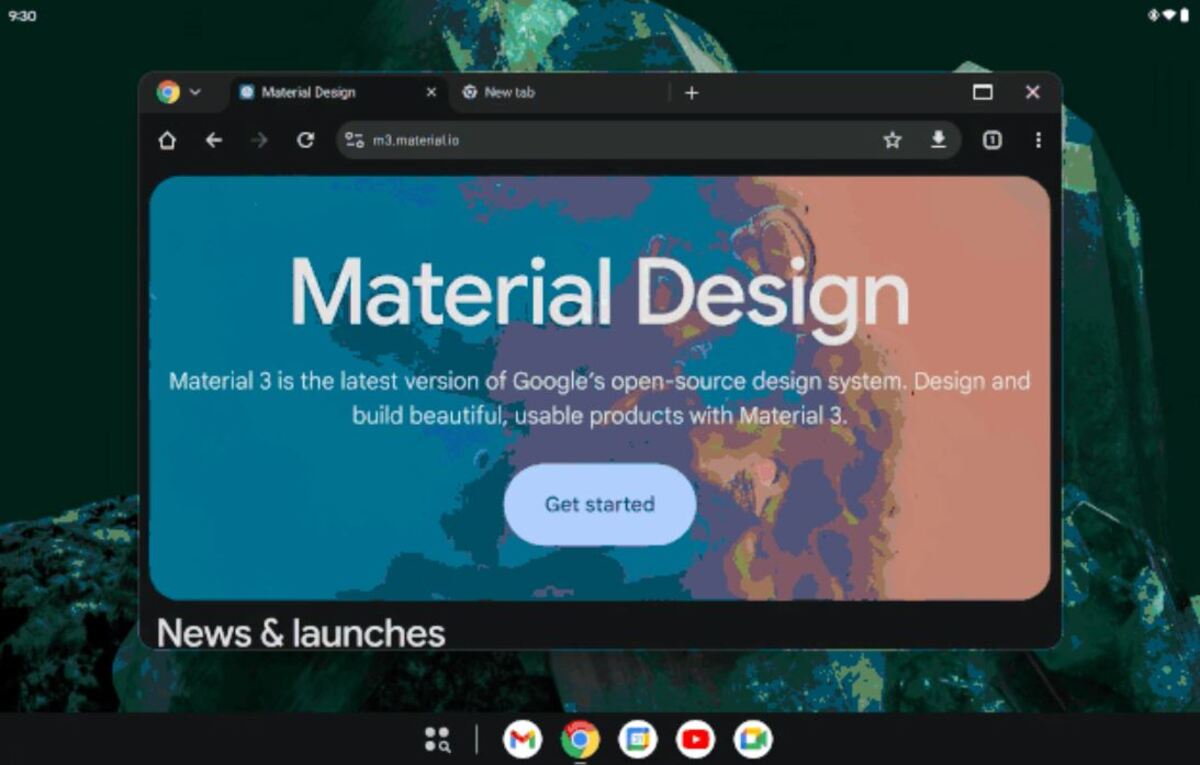Open the Chrome app window menu chevron
The width and height of the screenshot is (1200, 765).
(195, 92)
